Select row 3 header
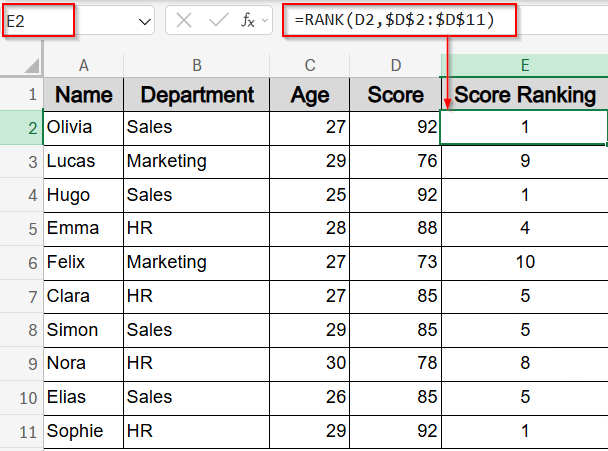 point(22,162)
